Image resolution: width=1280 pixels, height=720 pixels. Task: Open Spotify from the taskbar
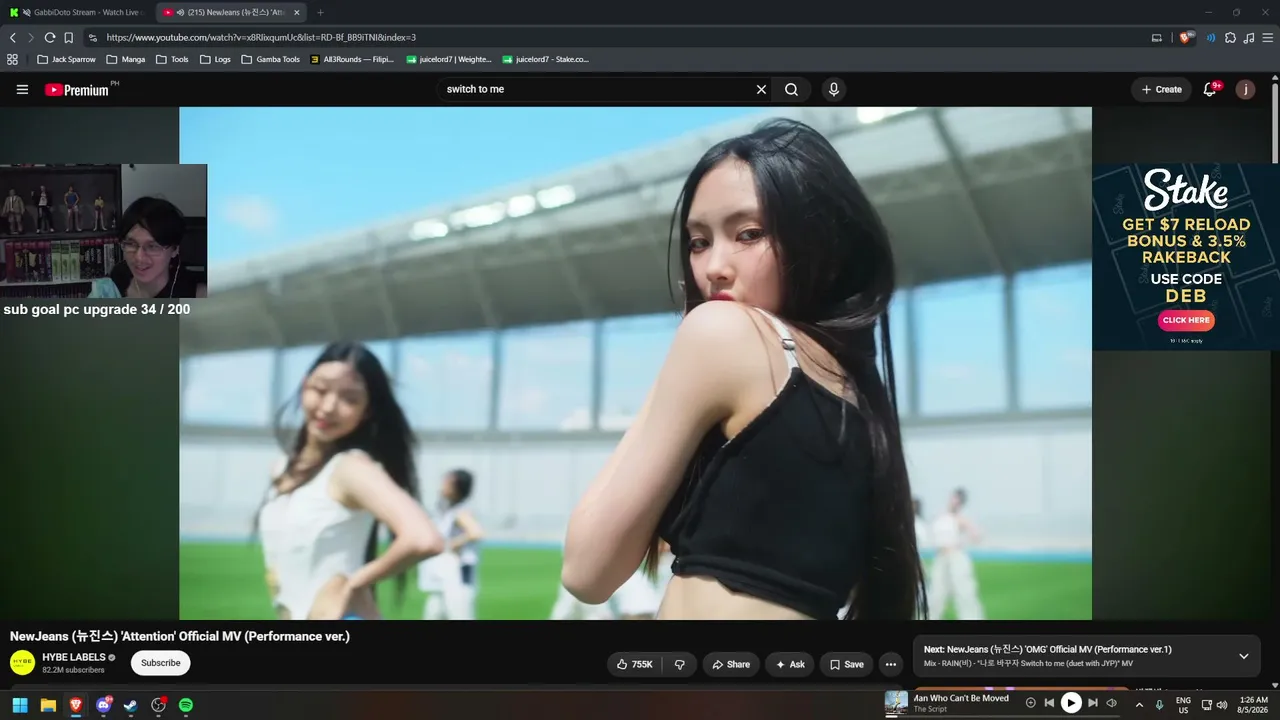coord(186,705)
